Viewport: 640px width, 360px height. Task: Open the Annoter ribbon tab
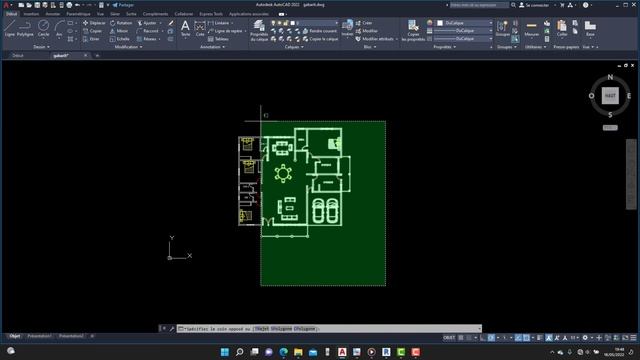(x=53, y=14)
